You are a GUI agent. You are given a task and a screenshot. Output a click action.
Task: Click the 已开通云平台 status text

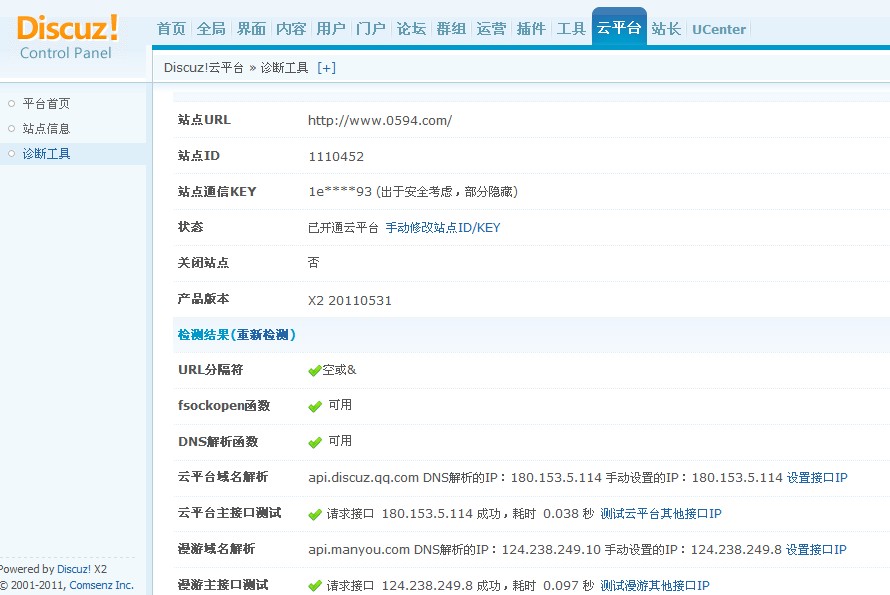coord(343,228)
